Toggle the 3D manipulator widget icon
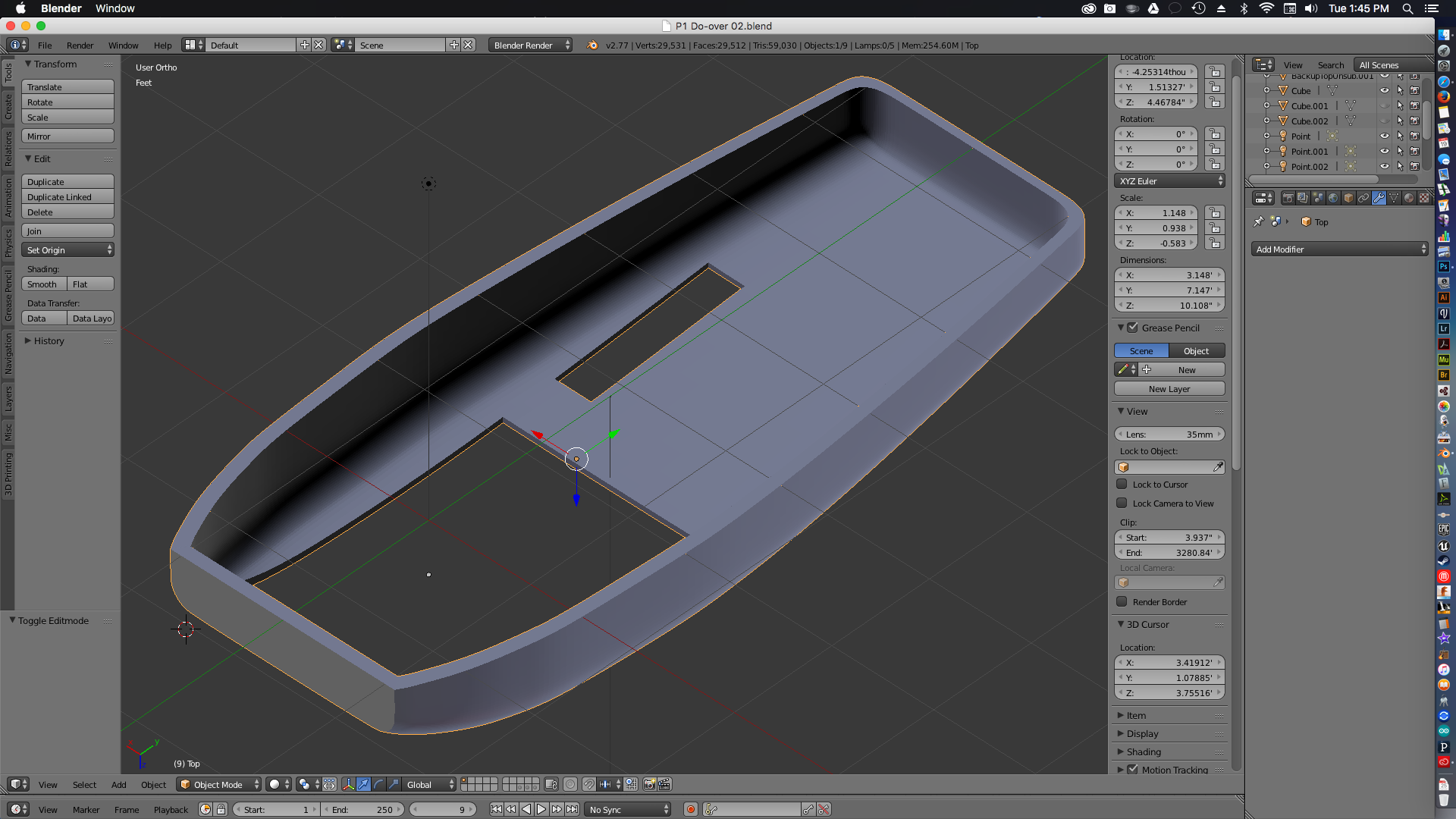 tap(348, 784)
